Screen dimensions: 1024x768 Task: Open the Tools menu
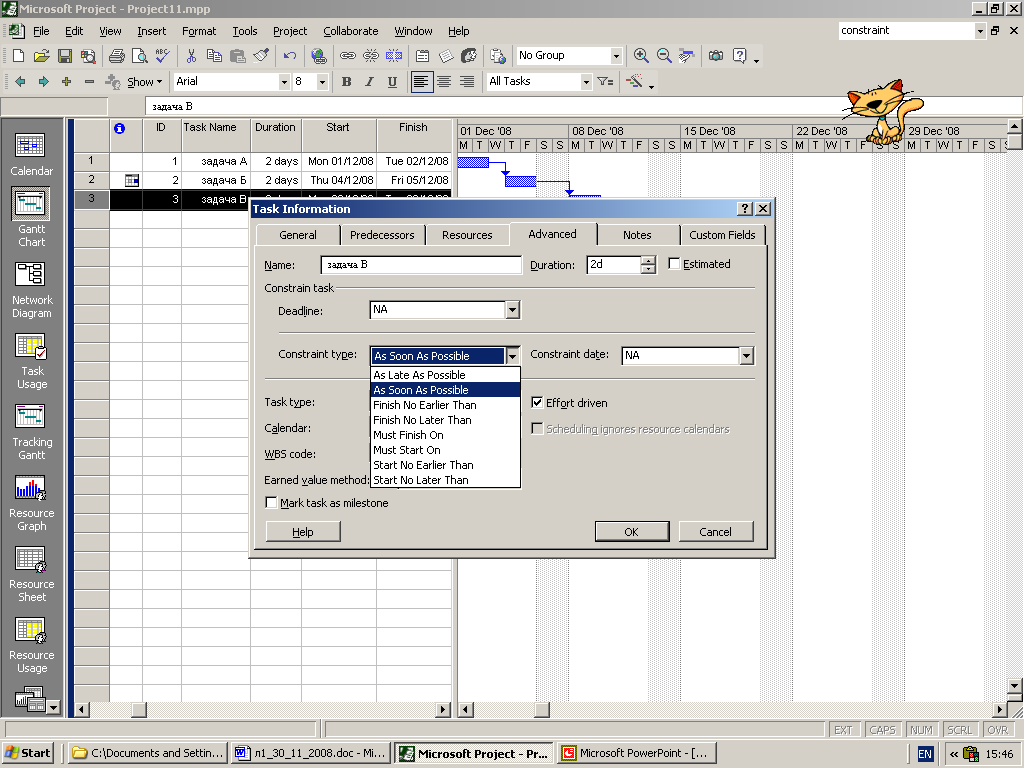(x=245, y=31)
